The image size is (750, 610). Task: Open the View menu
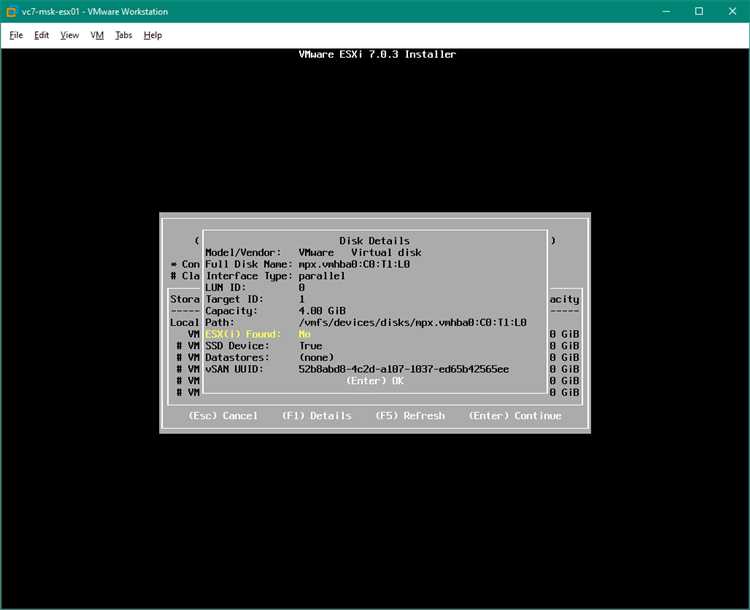coord(69,35)
